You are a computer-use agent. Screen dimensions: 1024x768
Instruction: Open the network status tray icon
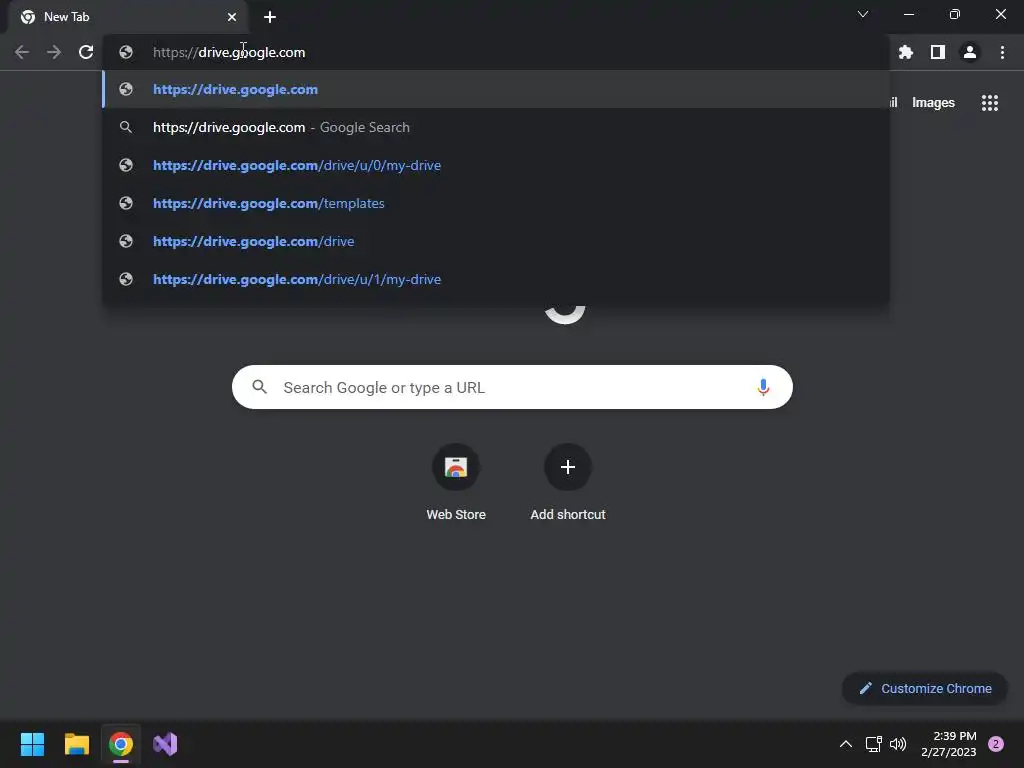pyautogui.click(x=873, y=744)
